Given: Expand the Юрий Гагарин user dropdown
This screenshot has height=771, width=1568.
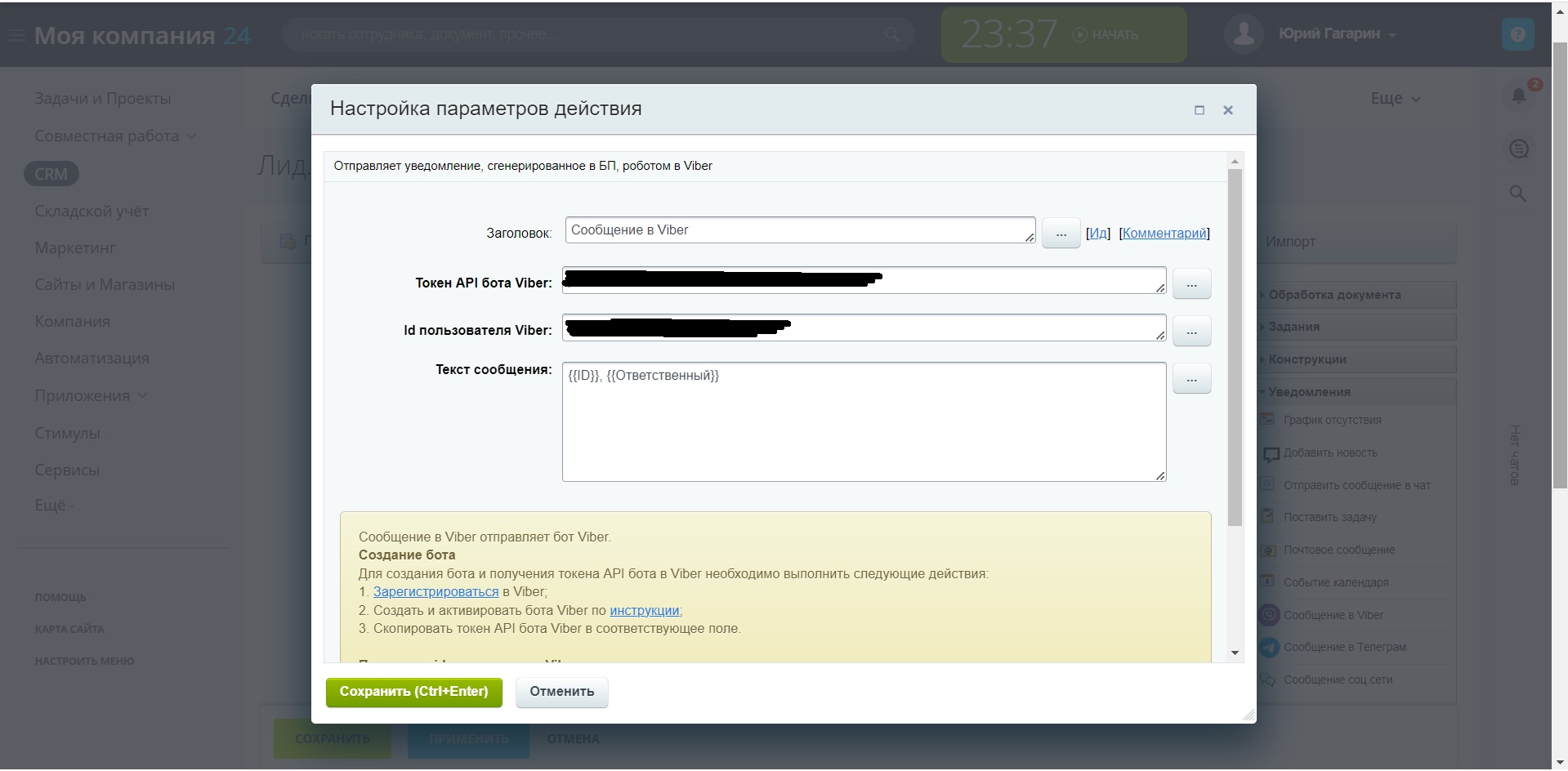Looking at the screenshot, I should point(1392,35).
